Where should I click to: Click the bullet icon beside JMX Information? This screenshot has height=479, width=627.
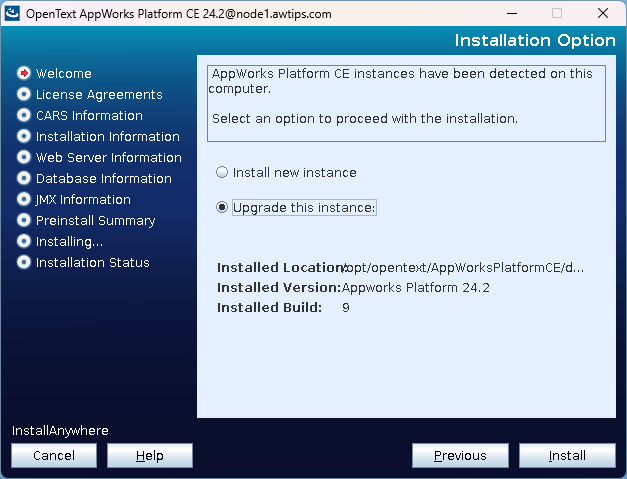(x=24, y=199)
